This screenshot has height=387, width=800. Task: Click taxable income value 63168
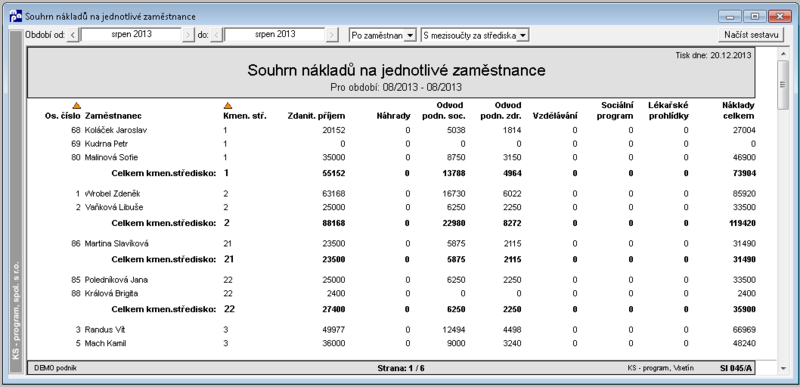[x=334, y=194]
